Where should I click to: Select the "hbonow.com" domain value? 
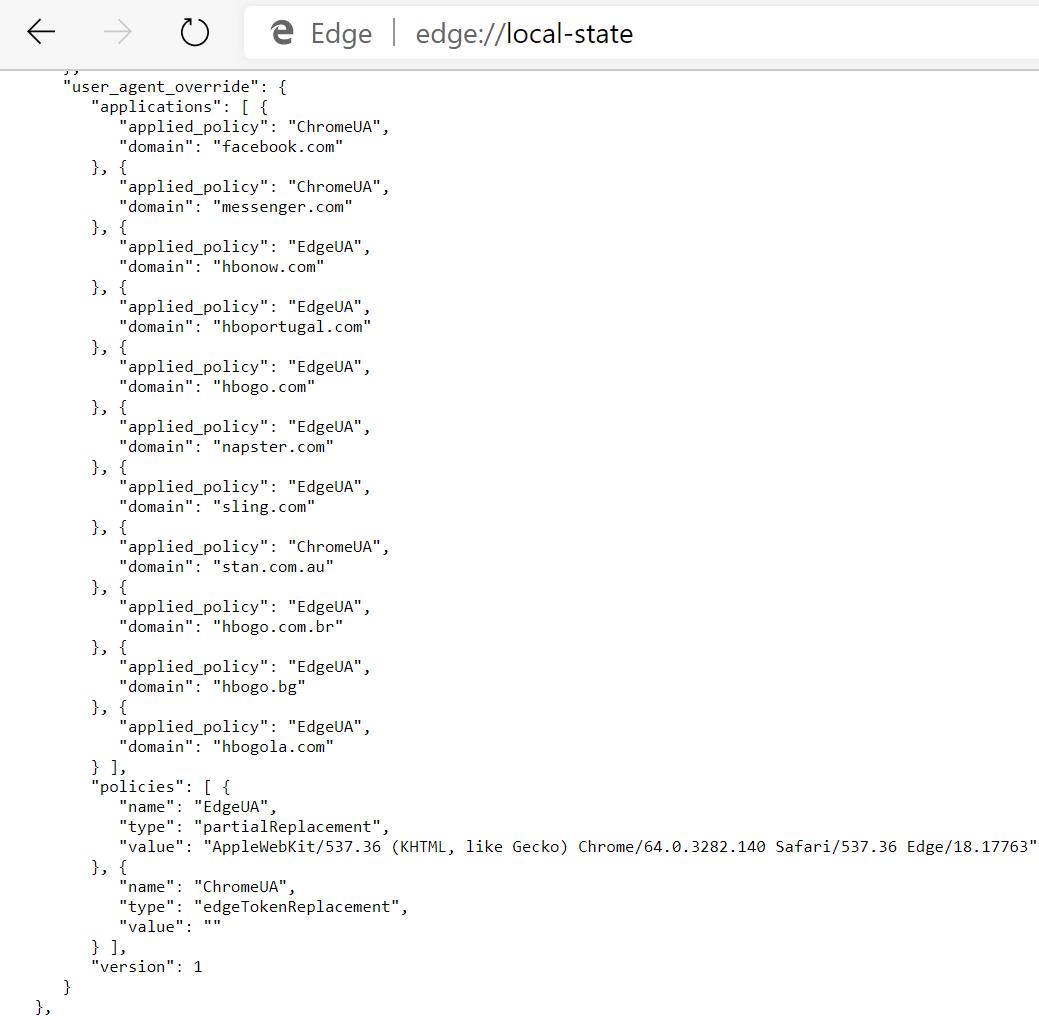268,266
